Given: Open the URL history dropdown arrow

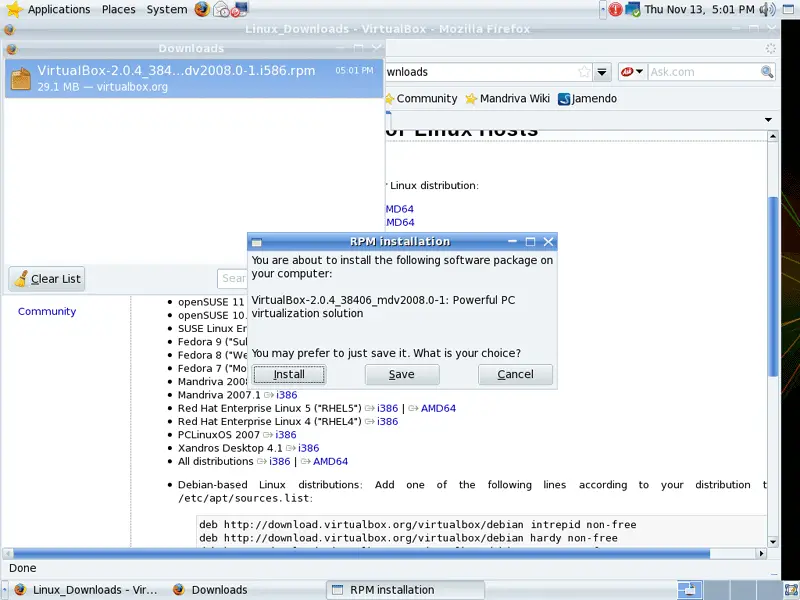Looking at the screenshot, I should click(x=602, y=72).
